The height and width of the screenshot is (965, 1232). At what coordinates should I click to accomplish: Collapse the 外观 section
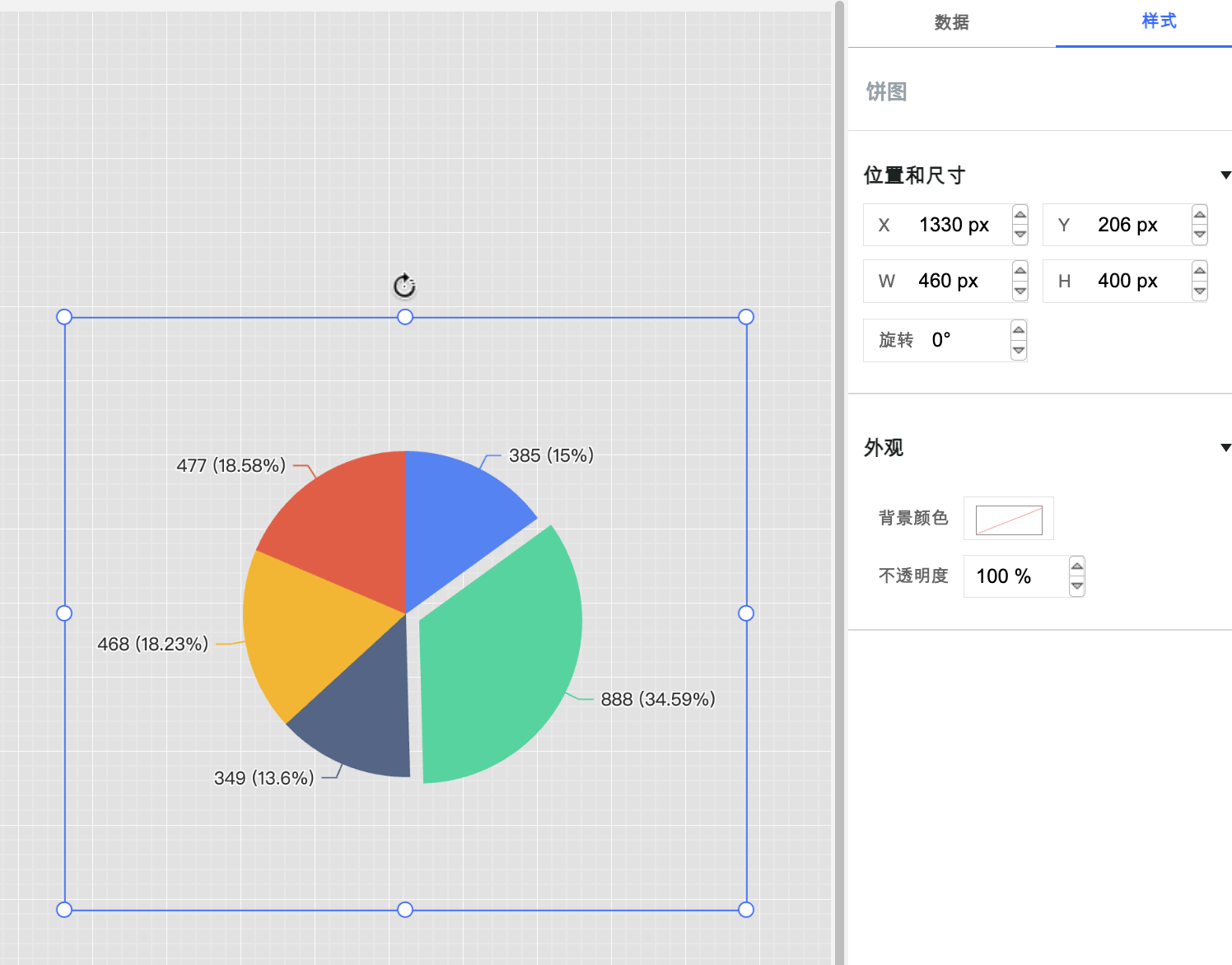pos(1225,448)
